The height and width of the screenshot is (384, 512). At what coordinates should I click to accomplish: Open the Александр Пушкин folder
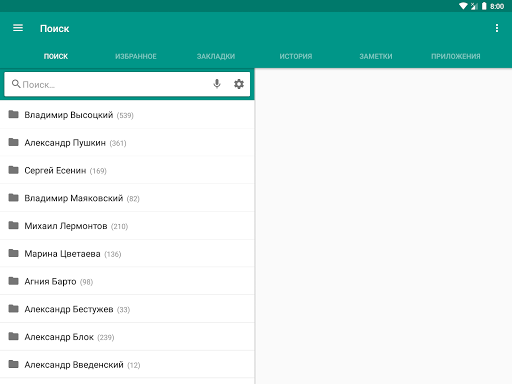click(127, 143)
